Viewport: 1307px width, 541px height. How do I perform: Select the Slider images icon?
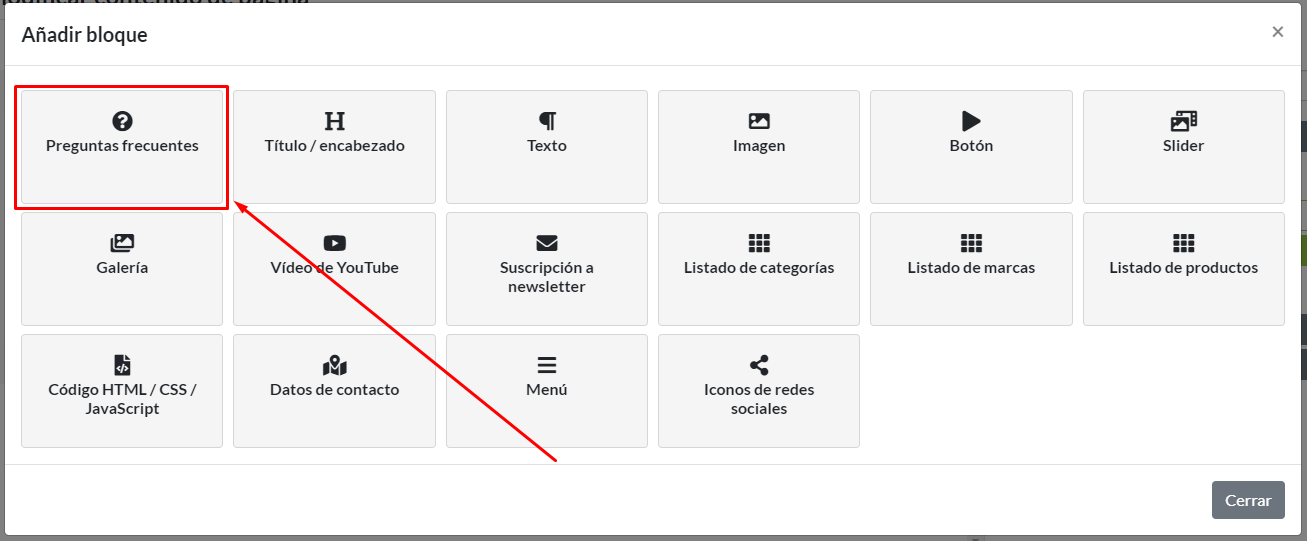pyautogui.click(x=1184, y=121)
